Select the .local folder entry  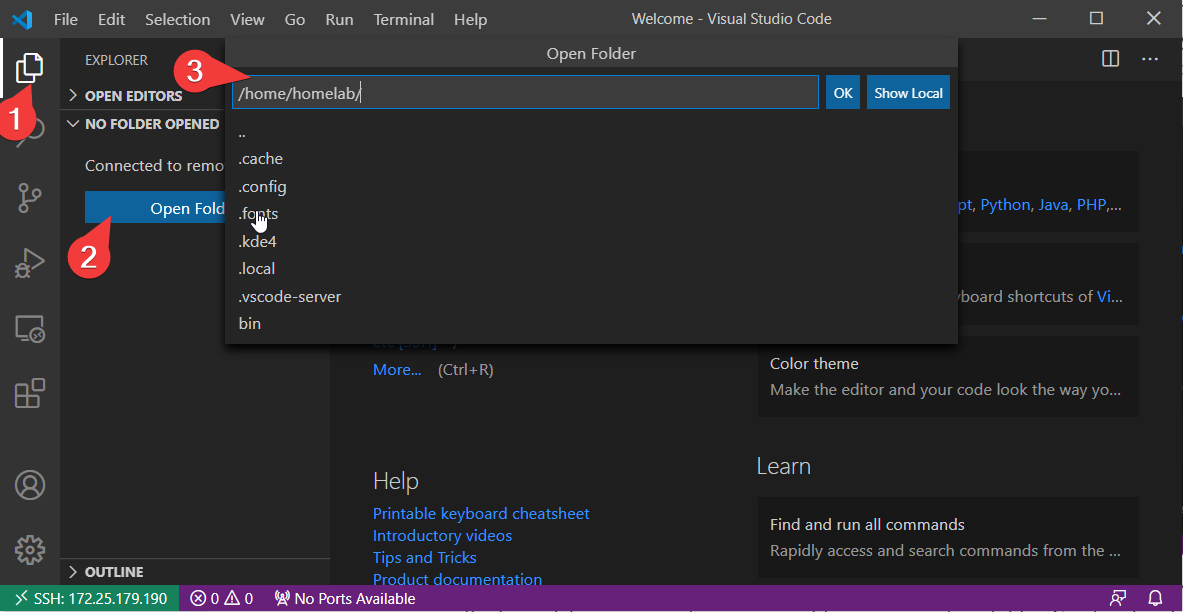pyautogui.click(x=592, y=269)
